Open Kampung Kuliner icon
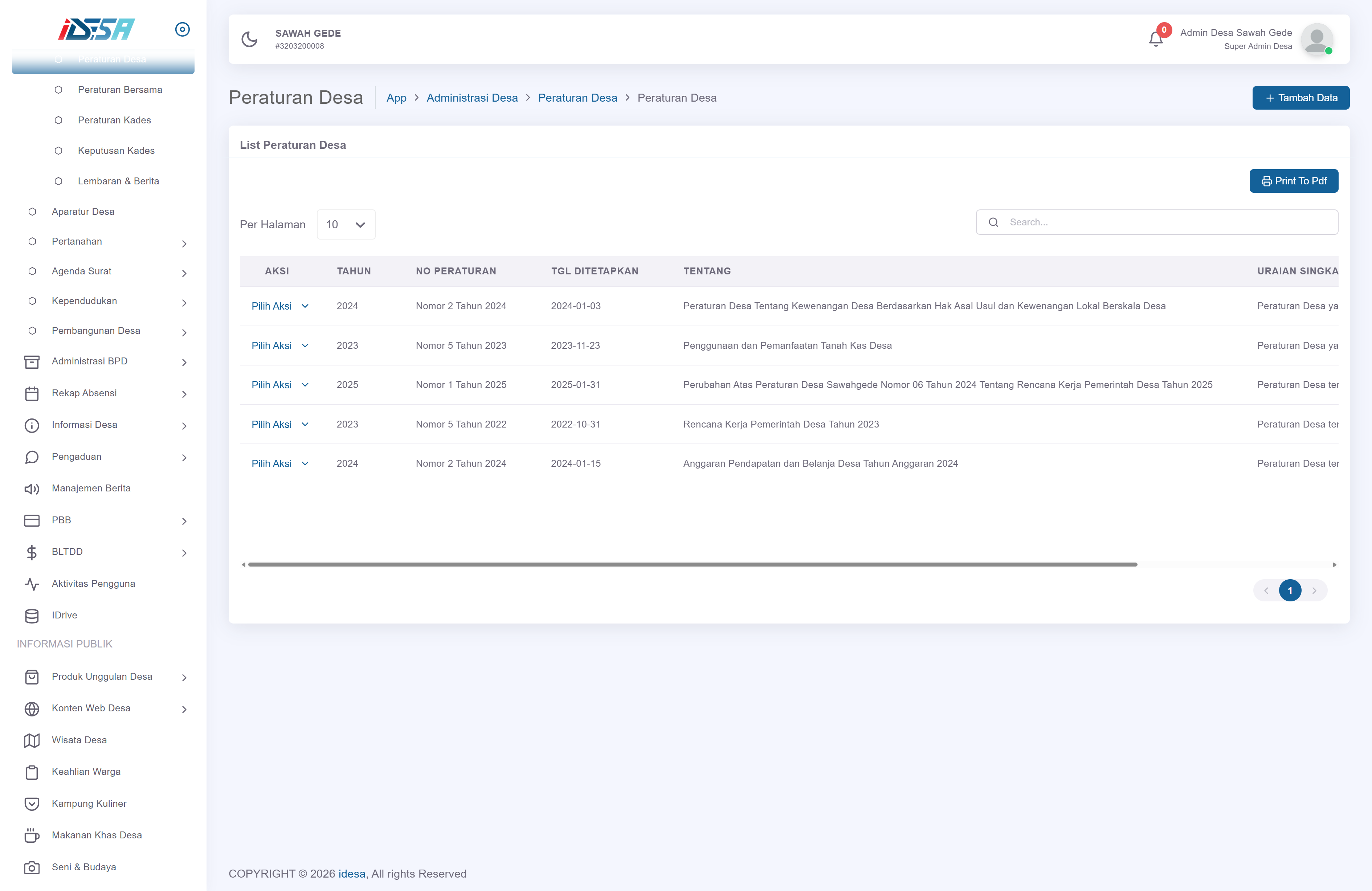The width and height of the screenshot is (1372, 891). click(x=32, y=804)
